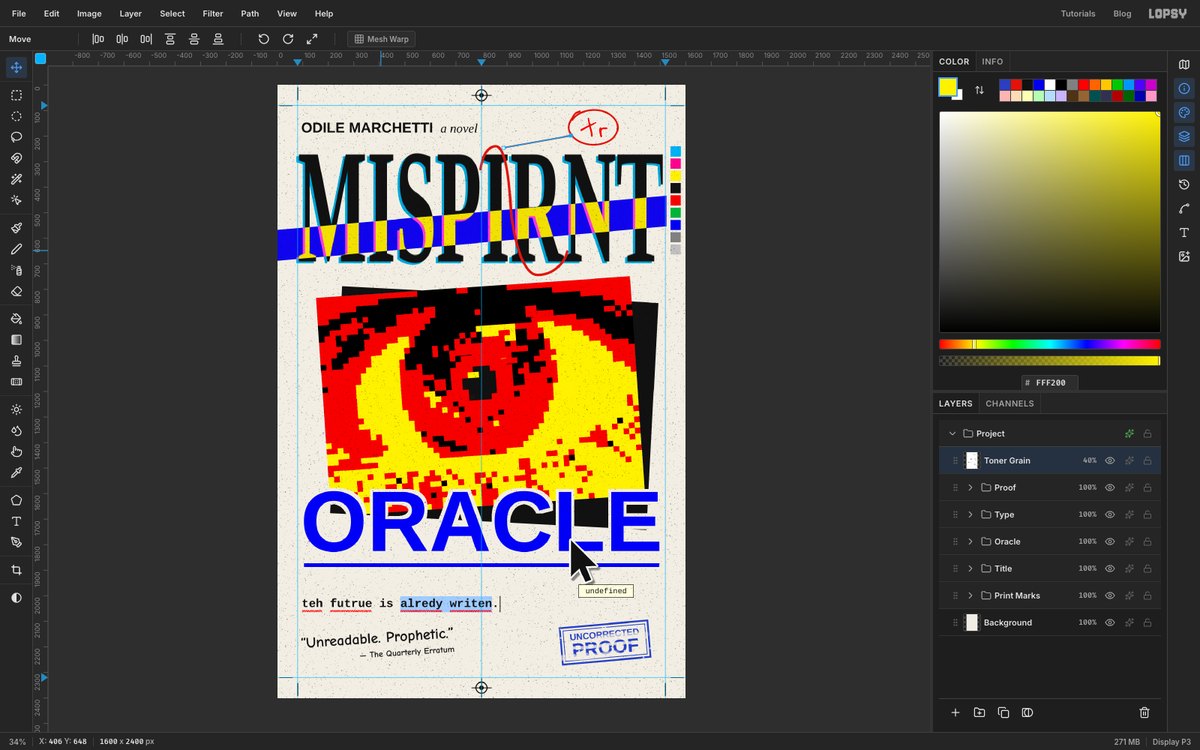Click the 34% zoom level
Image resolution: width=1200 pixels, height=750 pixels.
click(x=17, y=742)
